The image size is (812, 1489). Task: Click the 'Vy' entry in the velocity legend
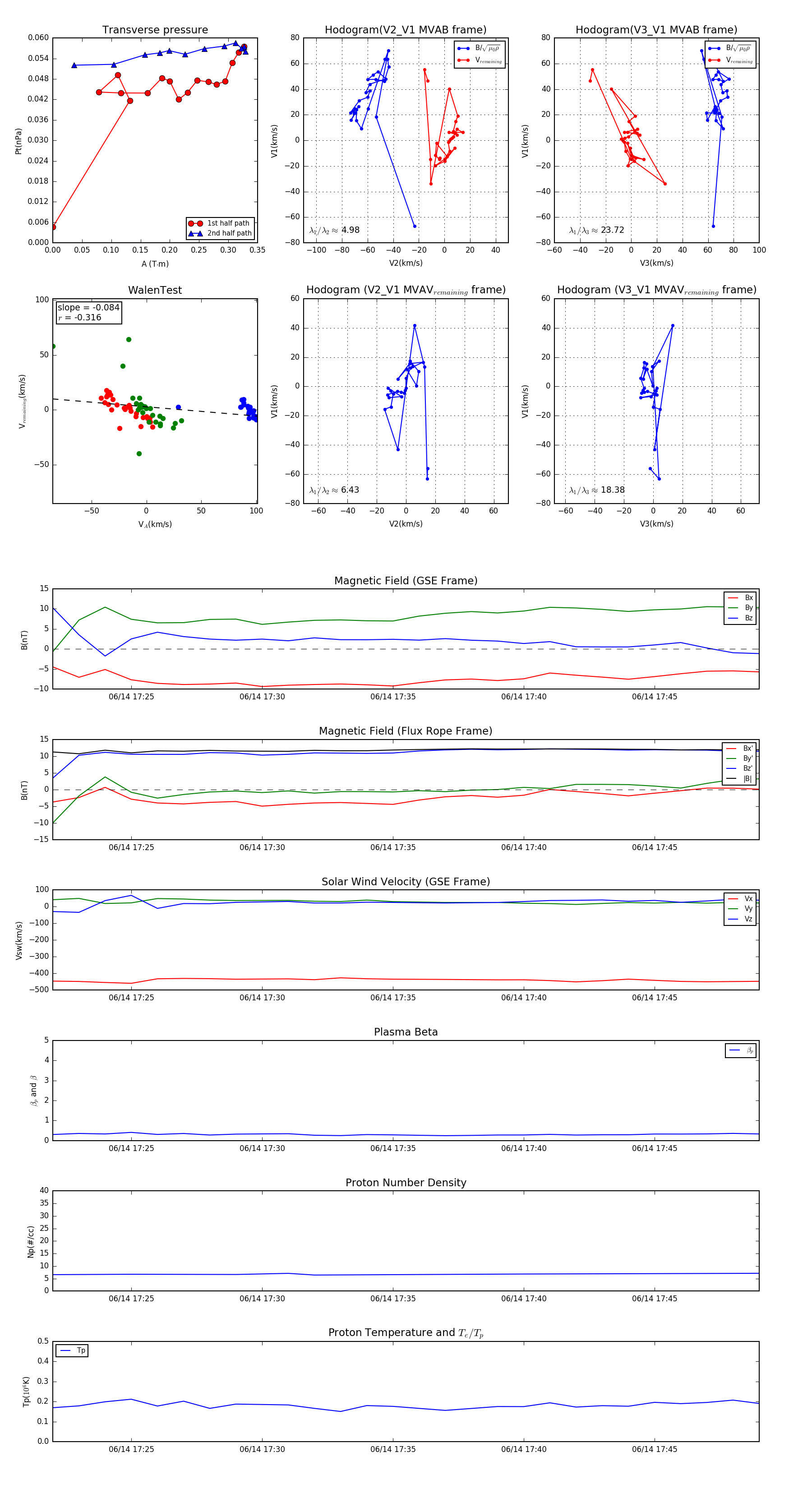point(740,909)
